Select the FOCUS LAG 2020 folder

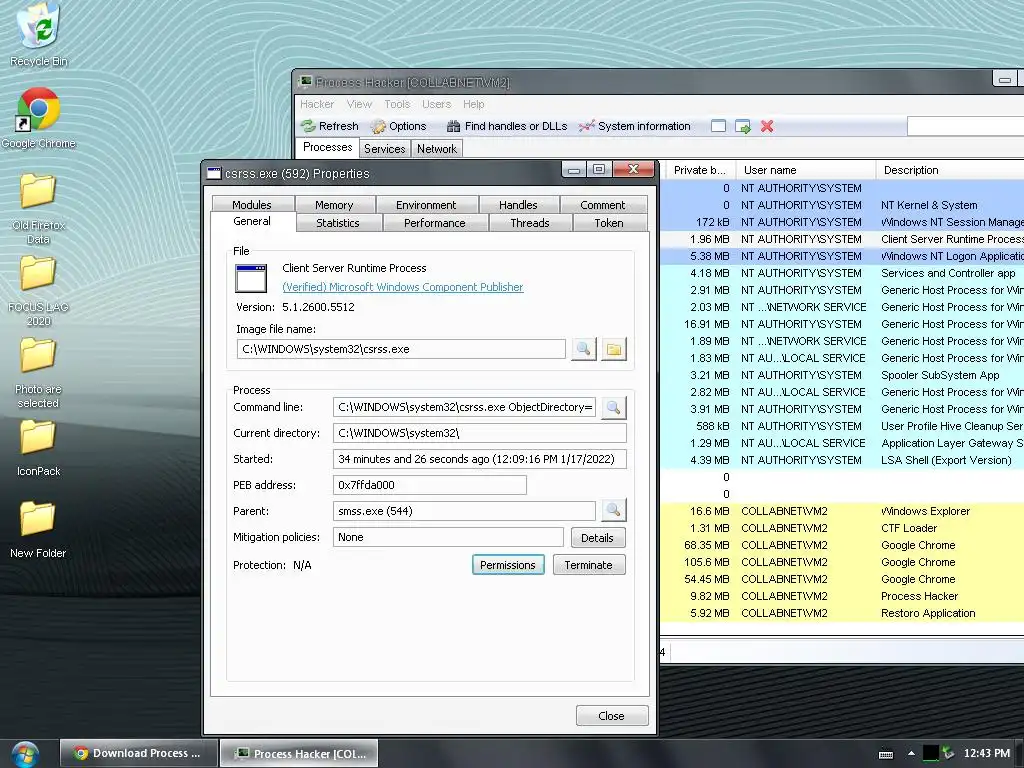39,291
